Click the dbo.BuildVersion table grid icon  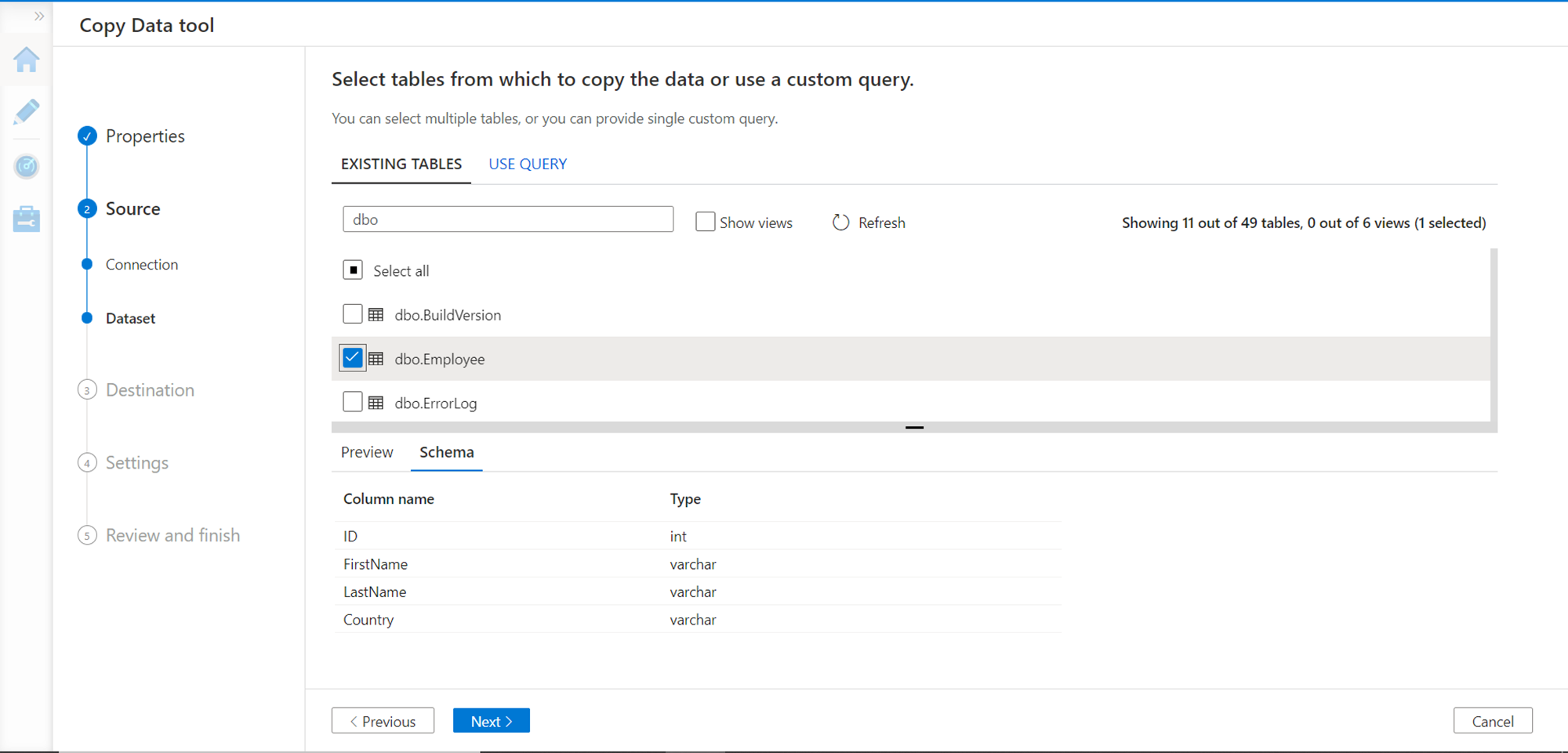[376, 315]
